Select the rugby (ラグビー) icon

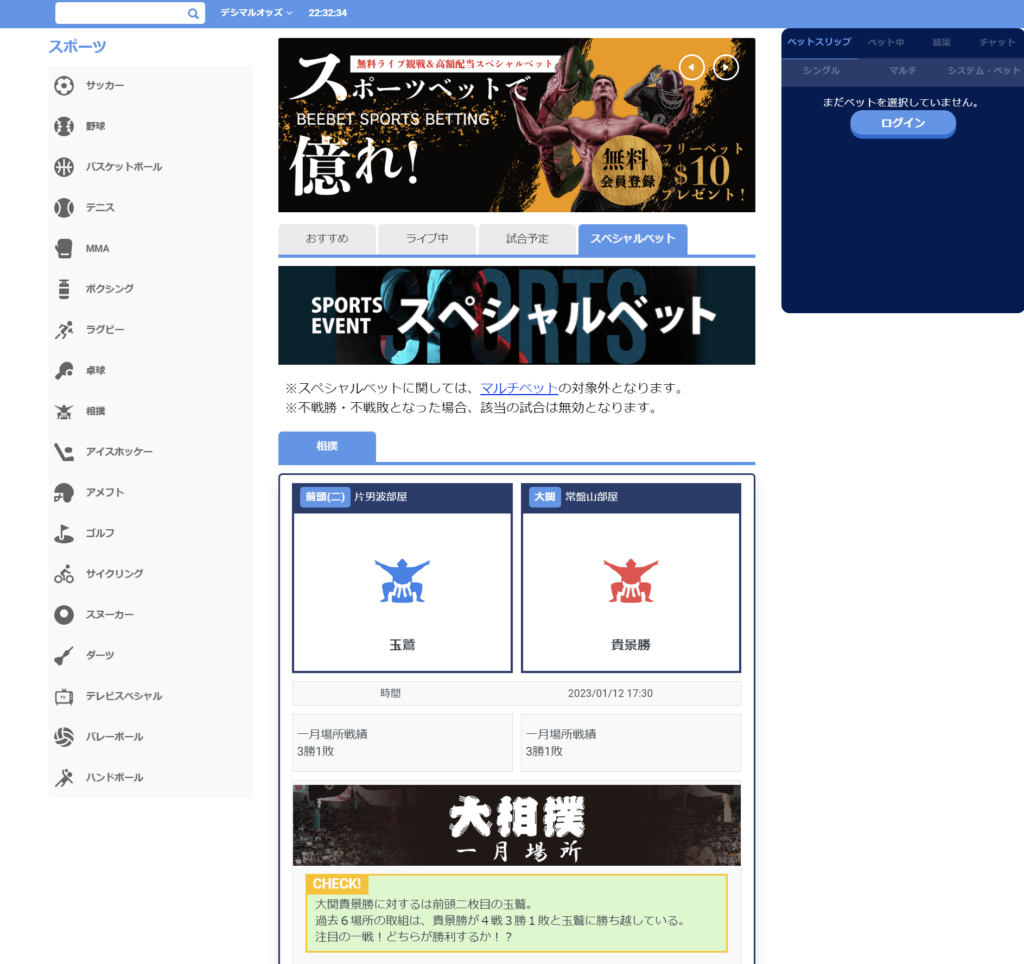click(x=64, y=330)
